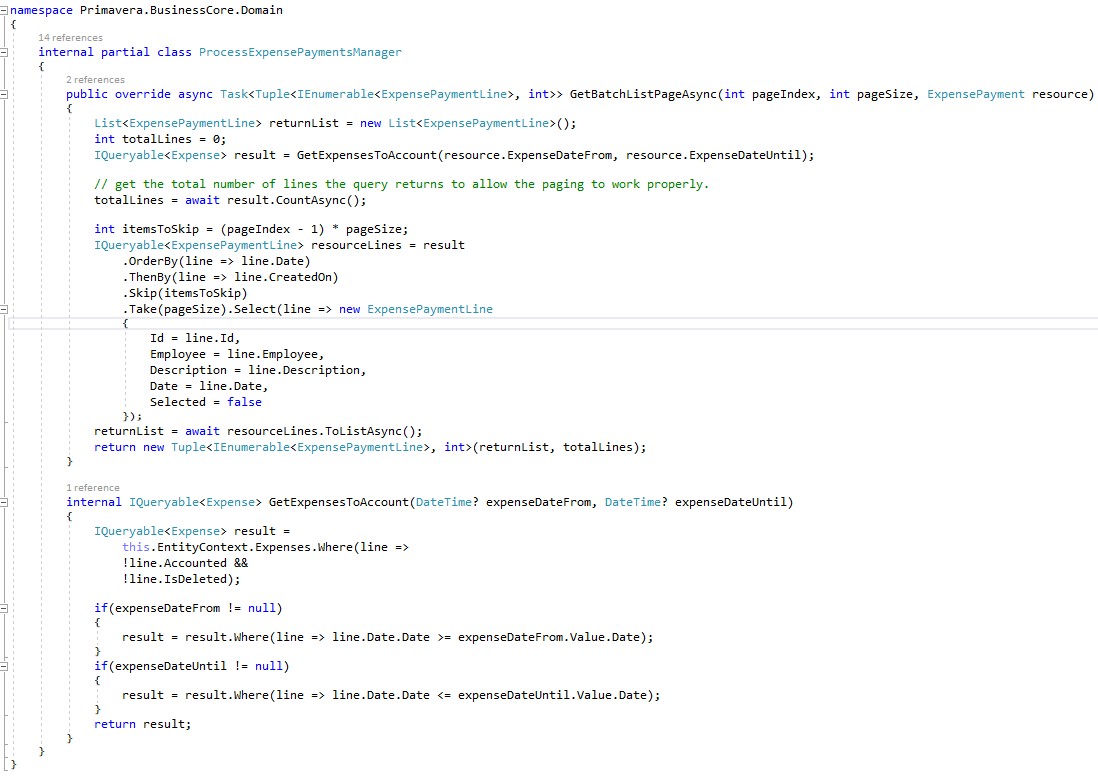Click 'int totalLines = 0;' declaration
The width and height of the screenshot is (1098, 777).
[x=160, y=139]
